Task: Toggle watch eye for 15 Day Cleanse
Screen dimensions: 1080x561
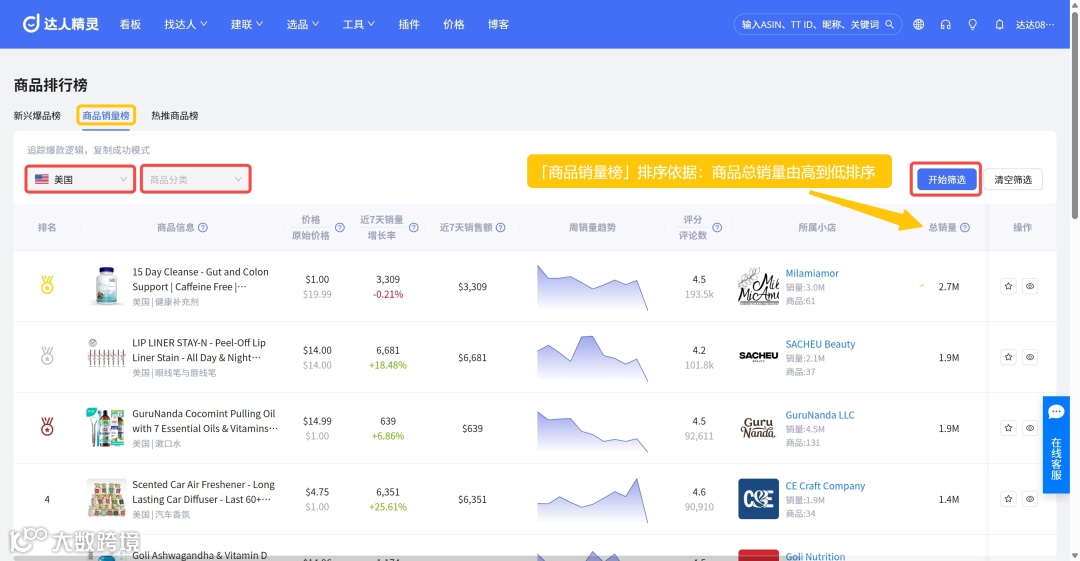Action: (1030, 286)
